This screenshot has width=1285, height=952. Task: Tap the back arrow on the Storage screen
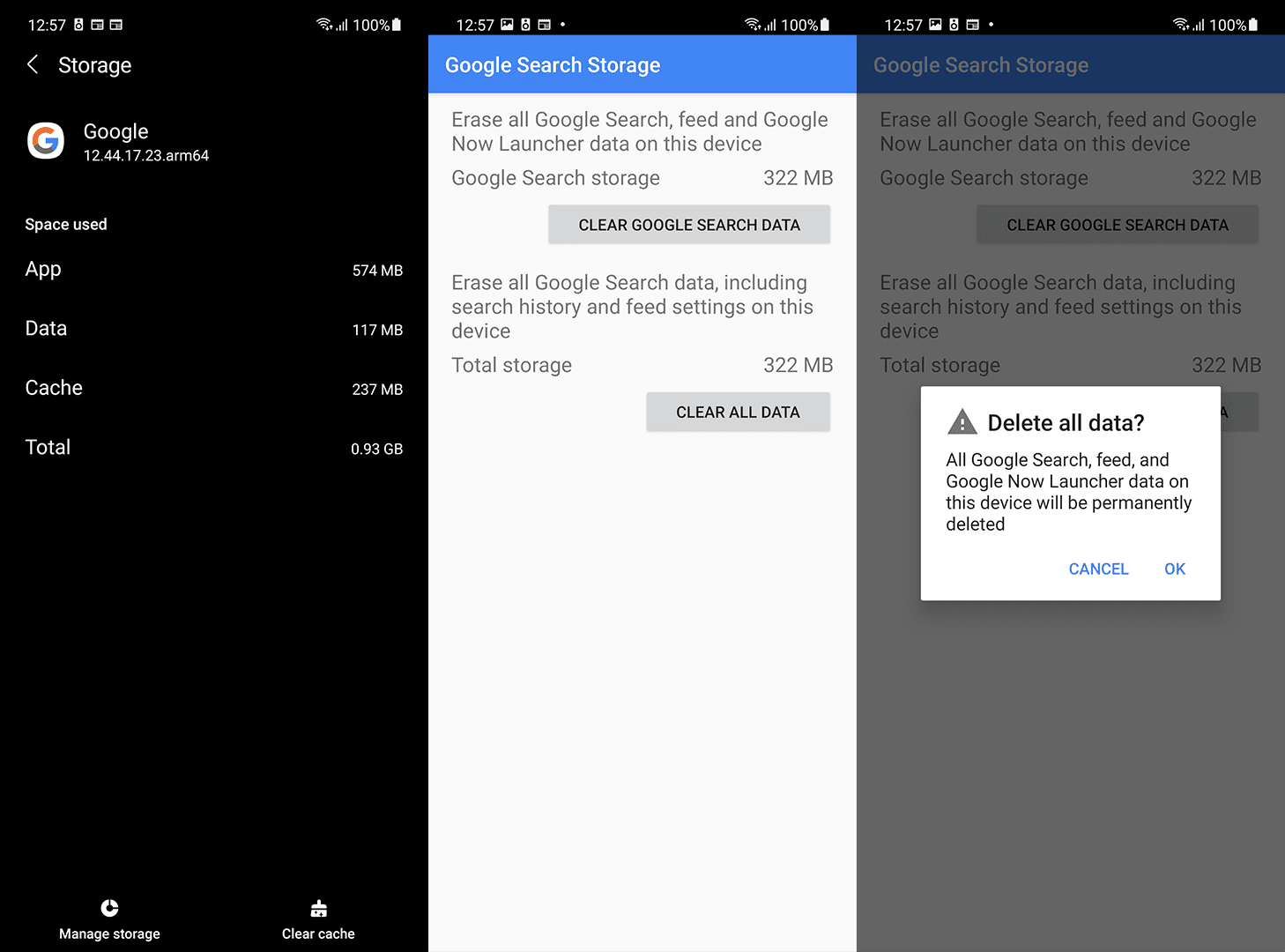[x=33, y=64]
